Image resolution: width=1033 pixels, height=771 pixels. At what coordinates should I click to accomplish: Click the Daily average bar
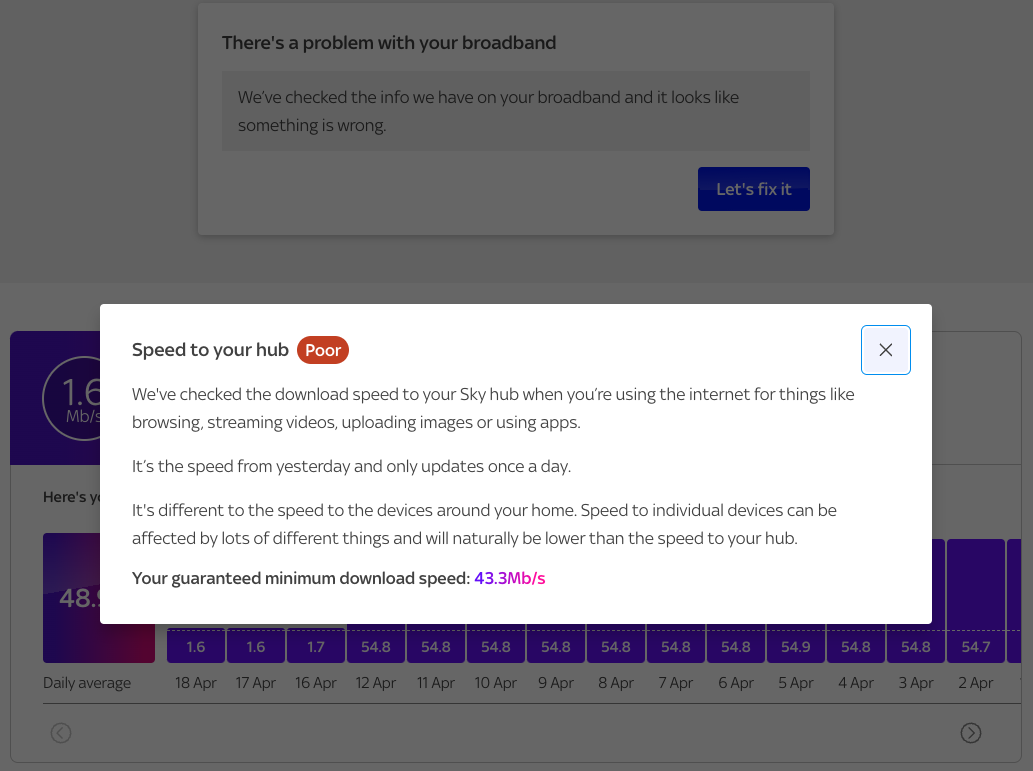click(x=99, y=598)
